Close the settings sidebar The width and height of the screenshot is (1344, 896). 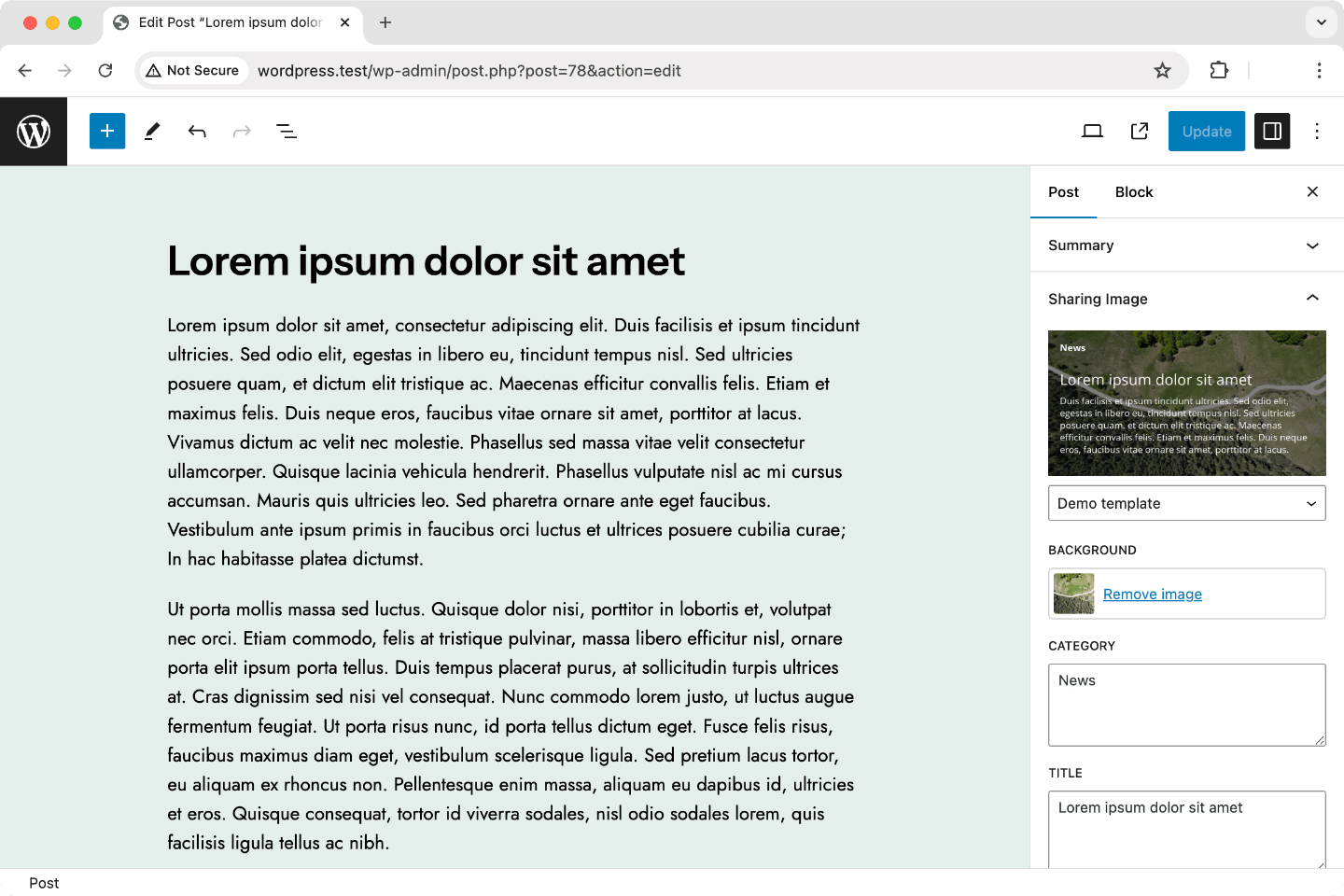pyautogui.click(x=1312, y=191)
